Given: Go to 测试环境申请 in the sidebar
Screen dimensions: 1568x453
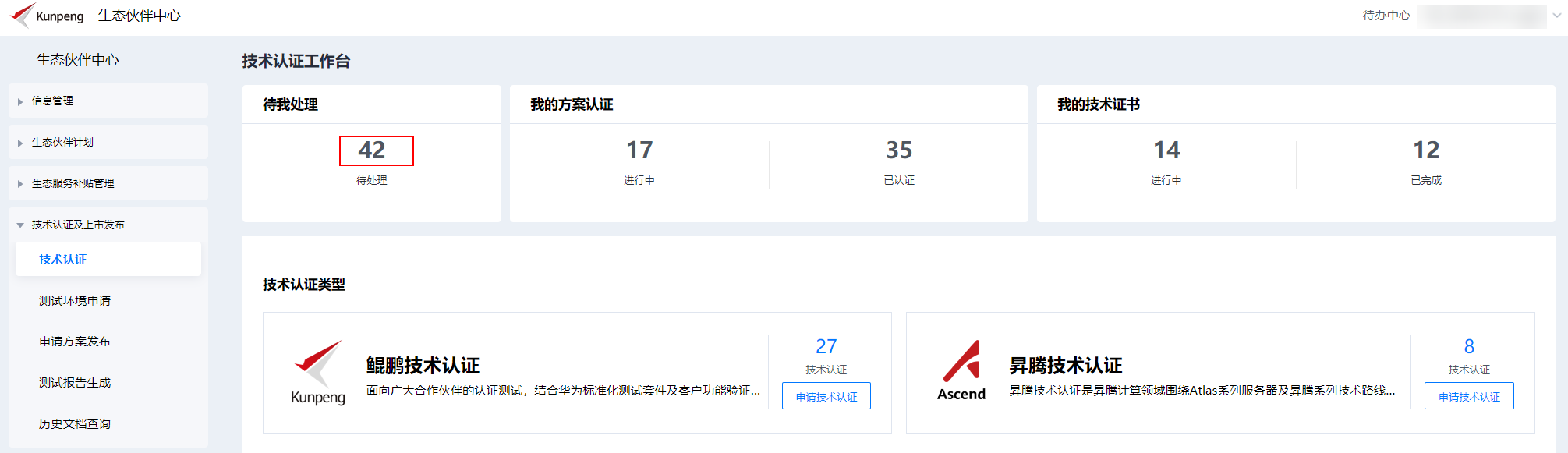Looking at the screenshot, I should coord(75,300).
